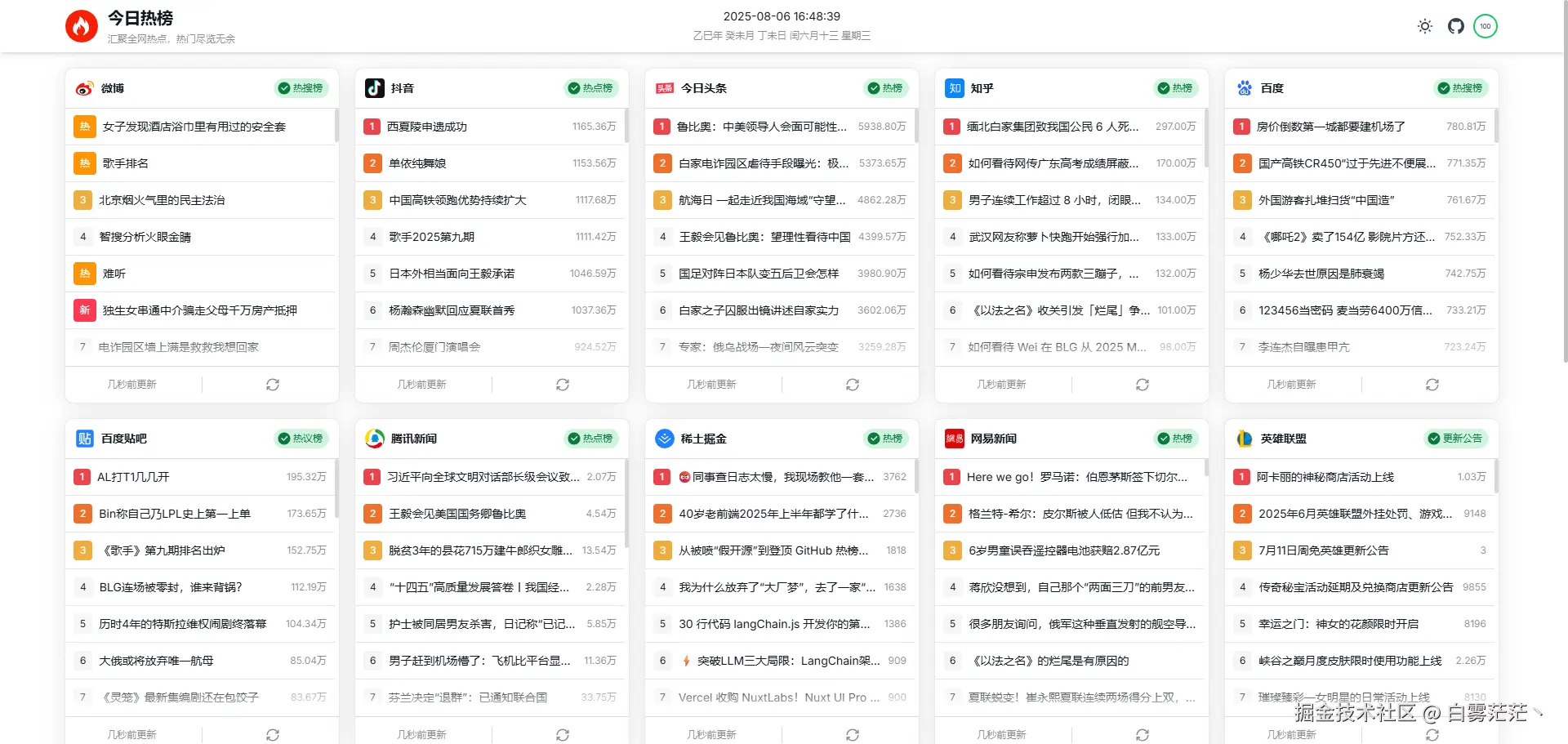Click the 热搜榜 badge on 微博 card
The image size is (1568, 744).
pos(301,88)
